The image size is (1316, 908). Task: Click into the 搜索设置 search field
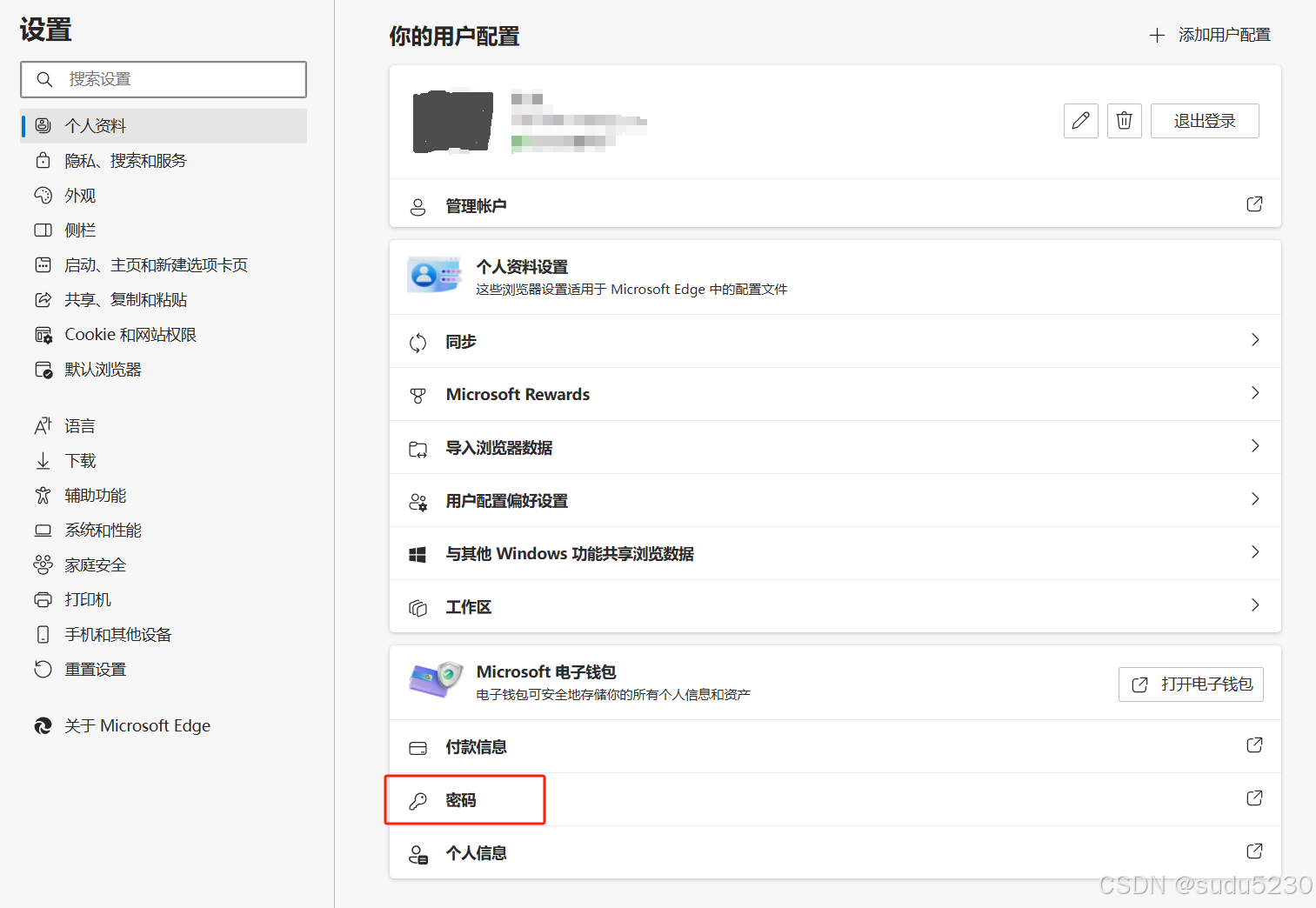click(x=164, y=79)
